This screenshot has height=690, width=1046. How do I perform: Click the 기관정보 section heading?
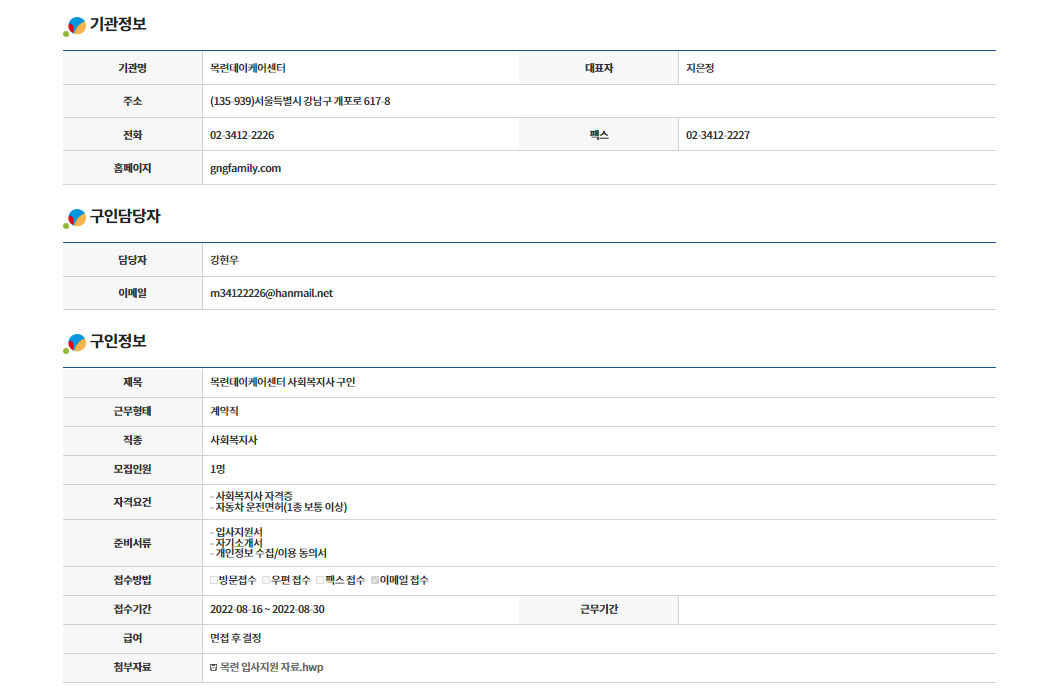[x=118, y=24]
